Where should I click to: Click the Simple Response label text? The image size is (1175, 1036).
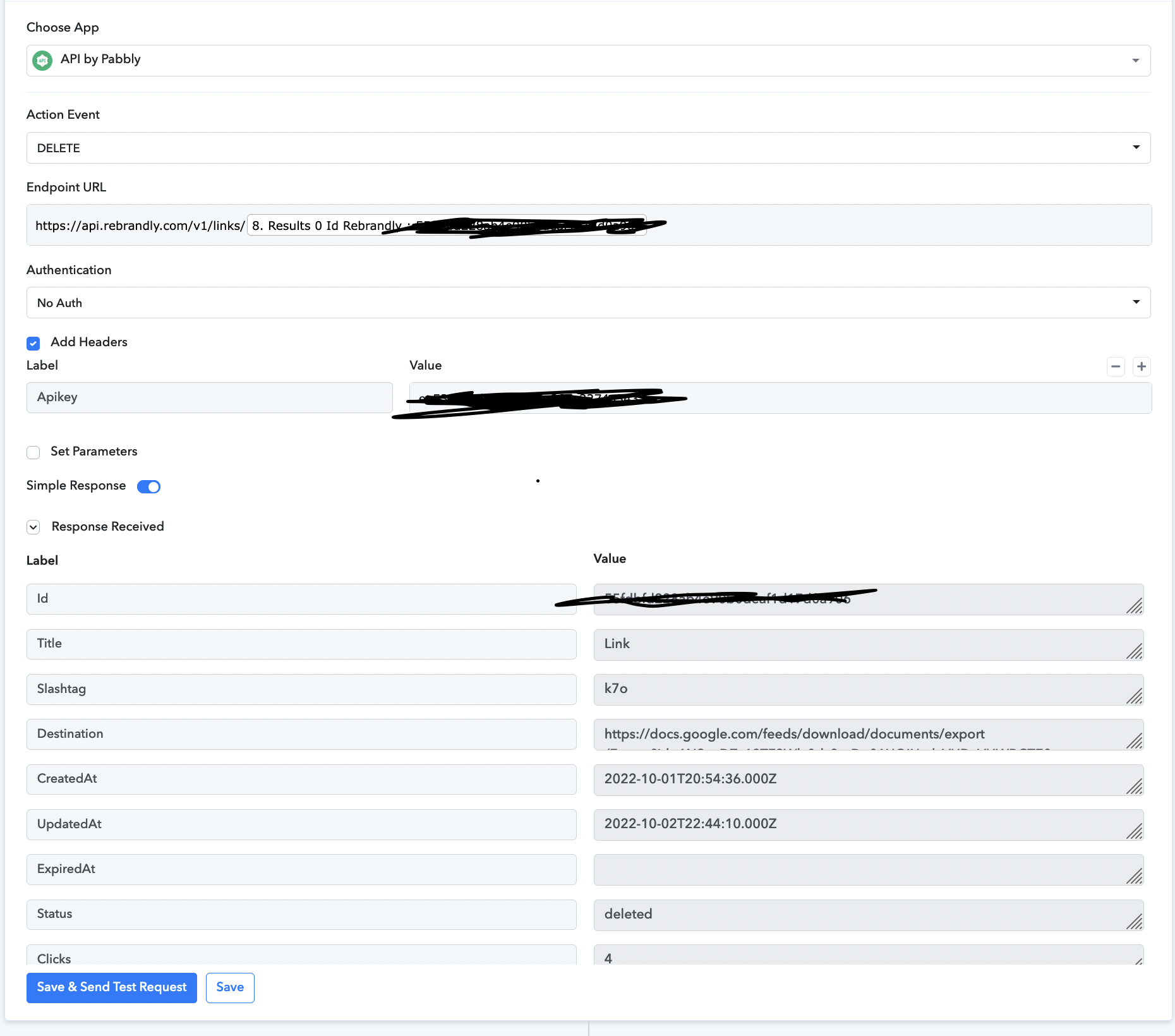(76, 486)
